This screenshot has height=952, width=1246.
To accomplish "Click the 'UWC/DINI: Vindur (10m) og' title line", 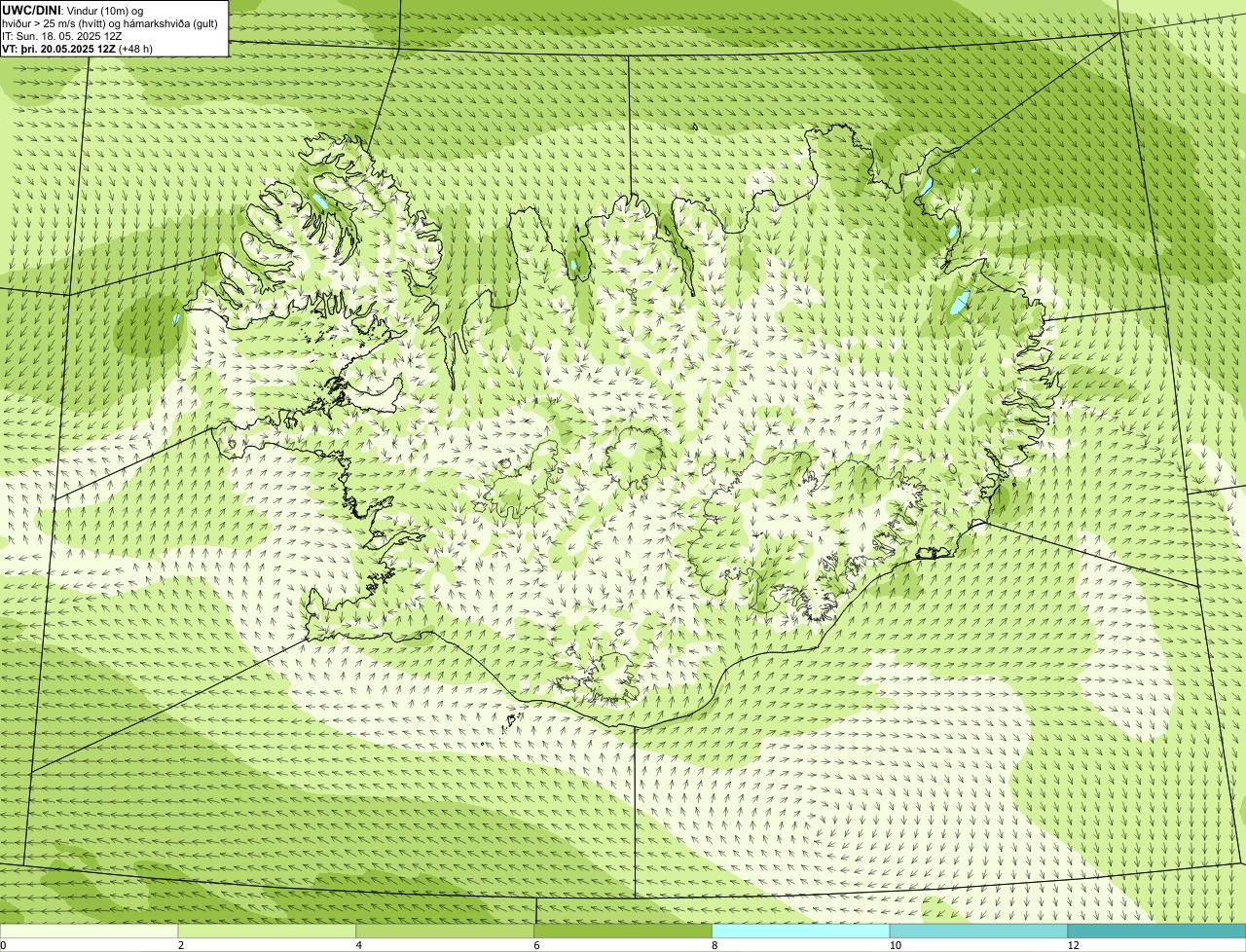I will [x=73, y=10].
